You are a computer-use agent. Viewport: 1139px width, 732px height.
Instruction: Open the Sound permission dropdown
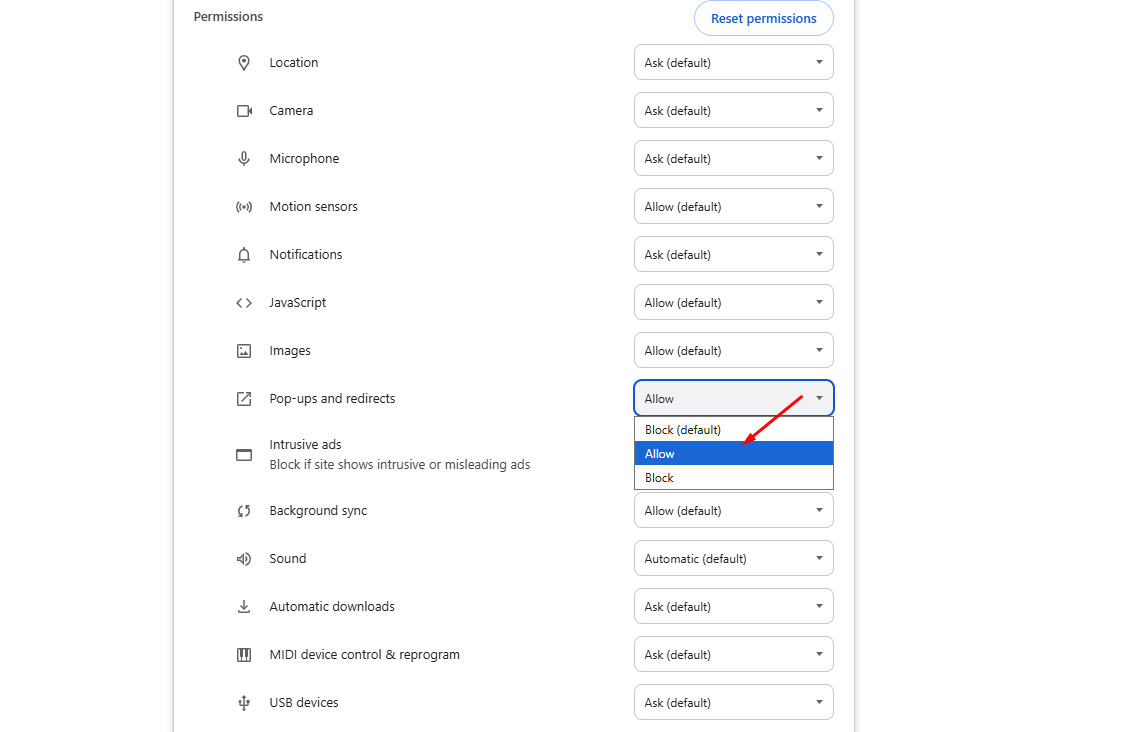coord(733,558)
